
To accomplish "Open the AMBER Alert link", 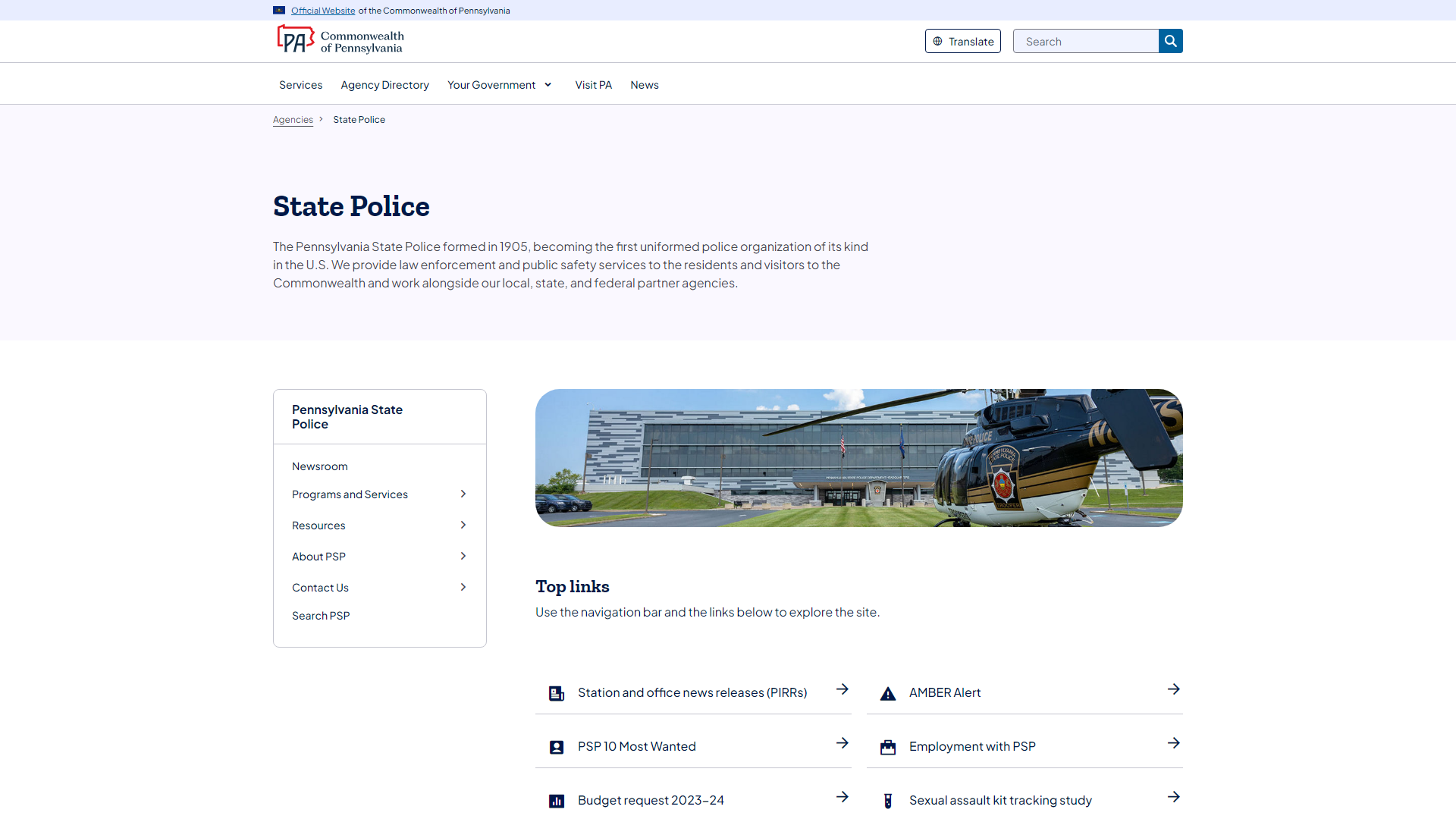I will (x=945, y=693).
